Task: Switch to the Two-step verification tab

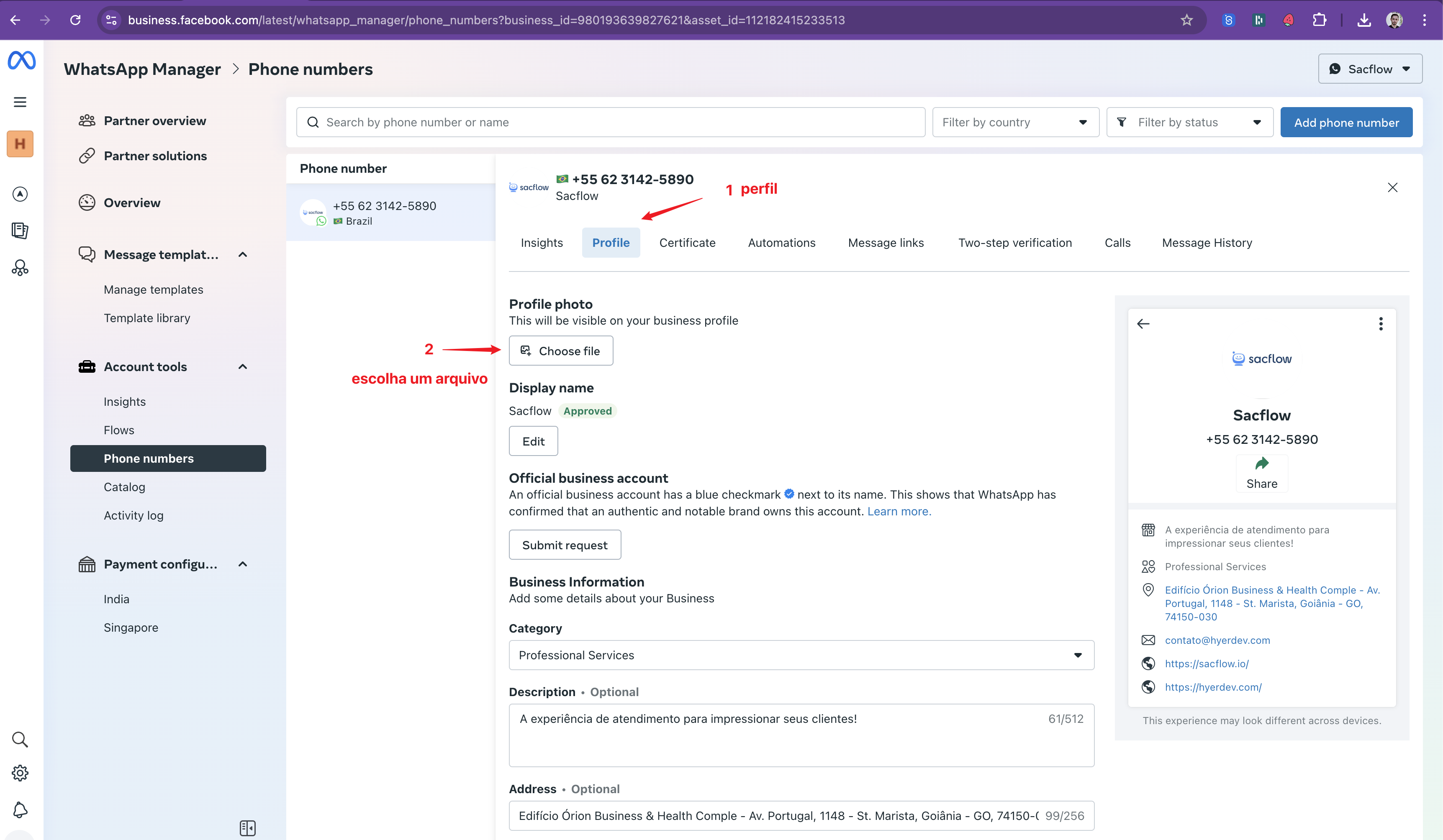Action: (1015, 243)
